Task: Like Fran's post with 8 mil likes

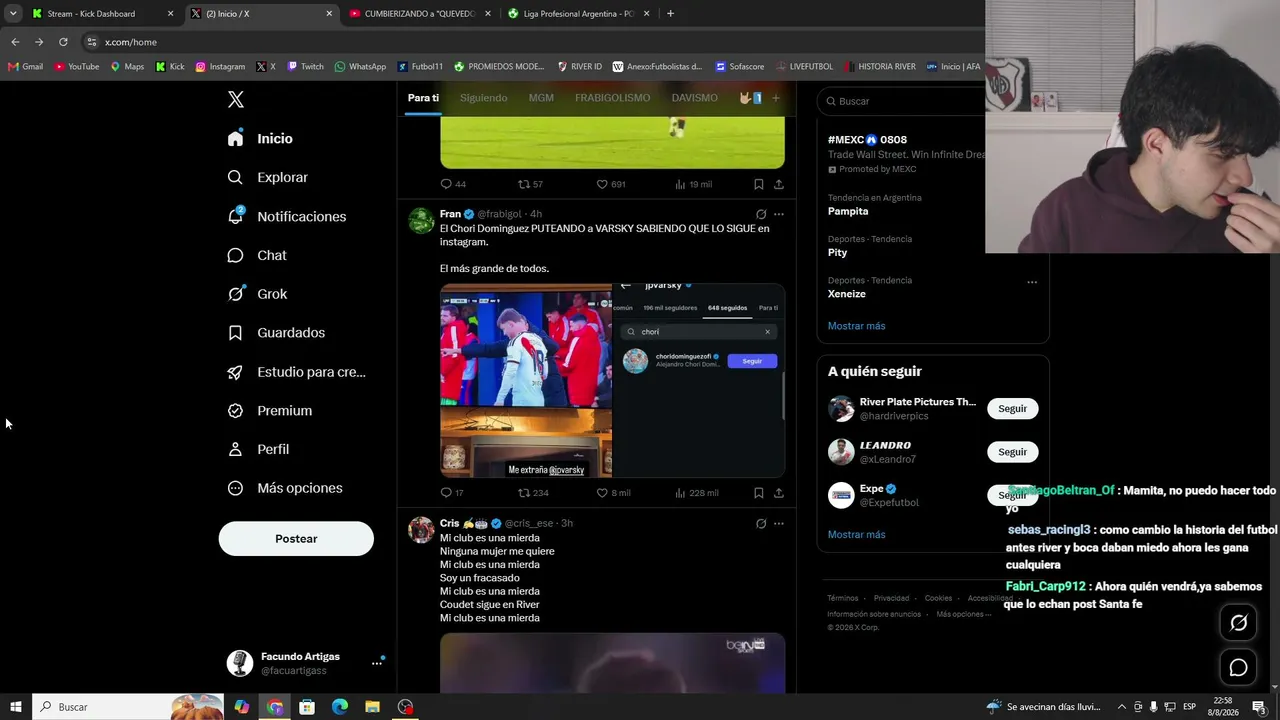Action: pos(613,492)
